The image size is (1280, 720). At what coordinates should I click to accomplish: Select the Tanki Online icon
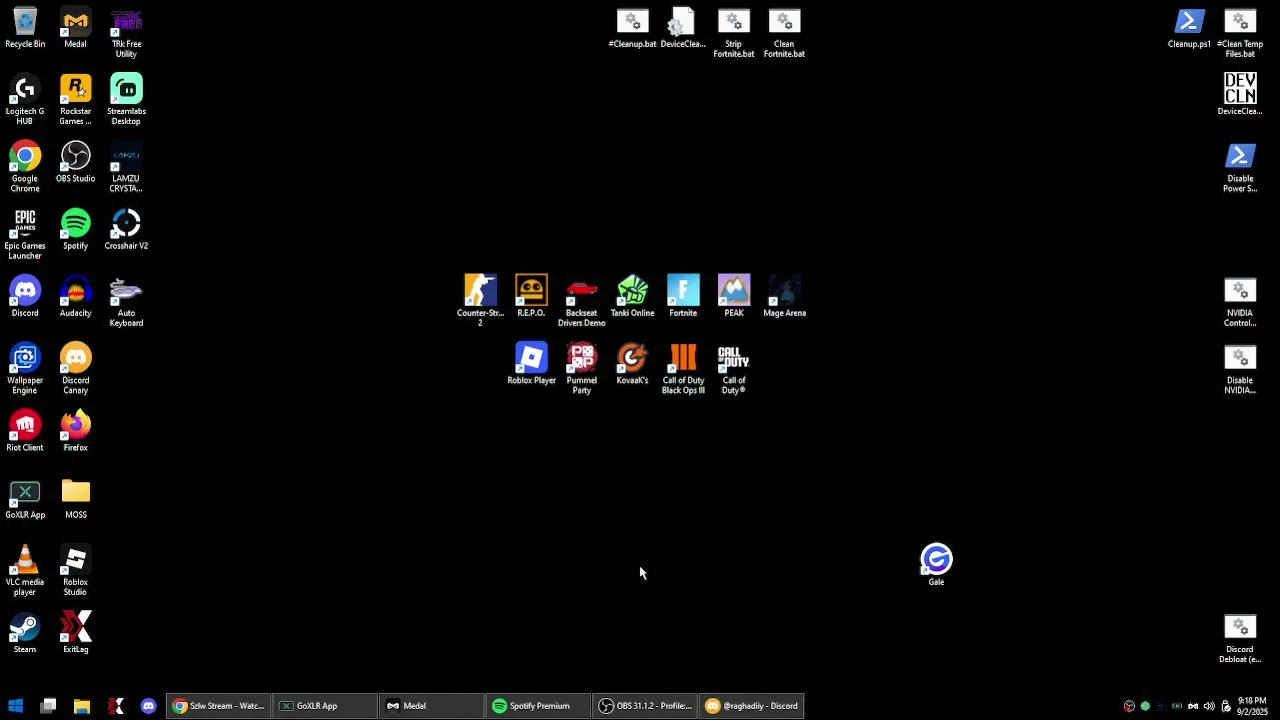point(632,296)
